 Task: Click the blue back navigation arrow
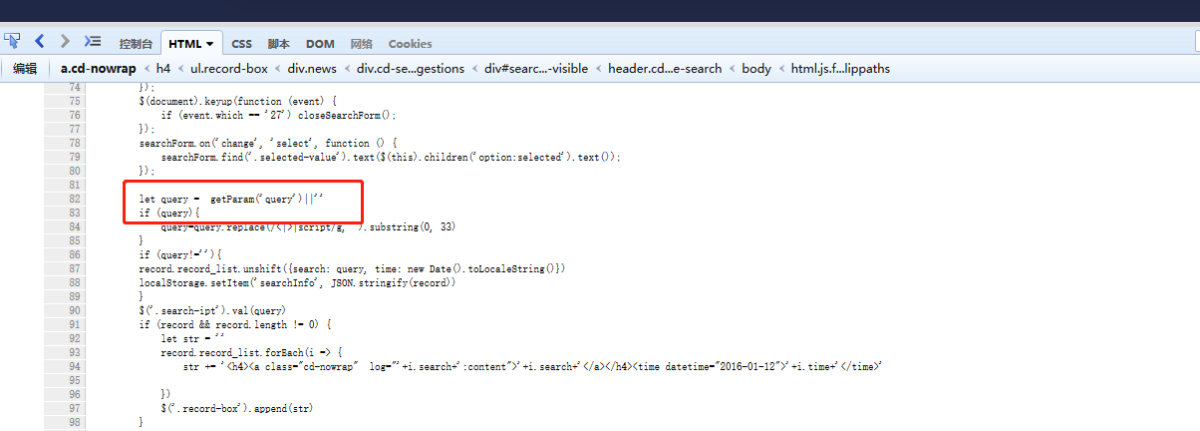click(x=40, y=41)
